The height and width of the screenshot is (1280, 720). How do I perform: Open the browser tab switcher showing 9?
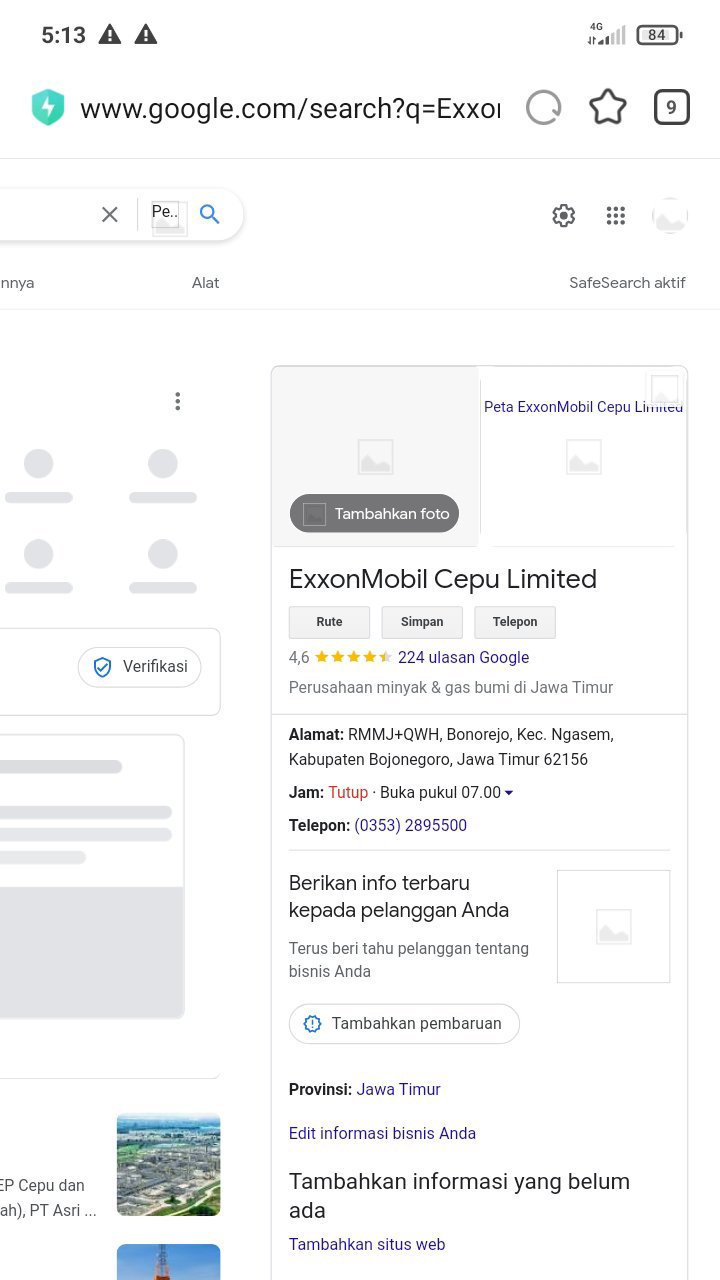(x=671, y=108)
